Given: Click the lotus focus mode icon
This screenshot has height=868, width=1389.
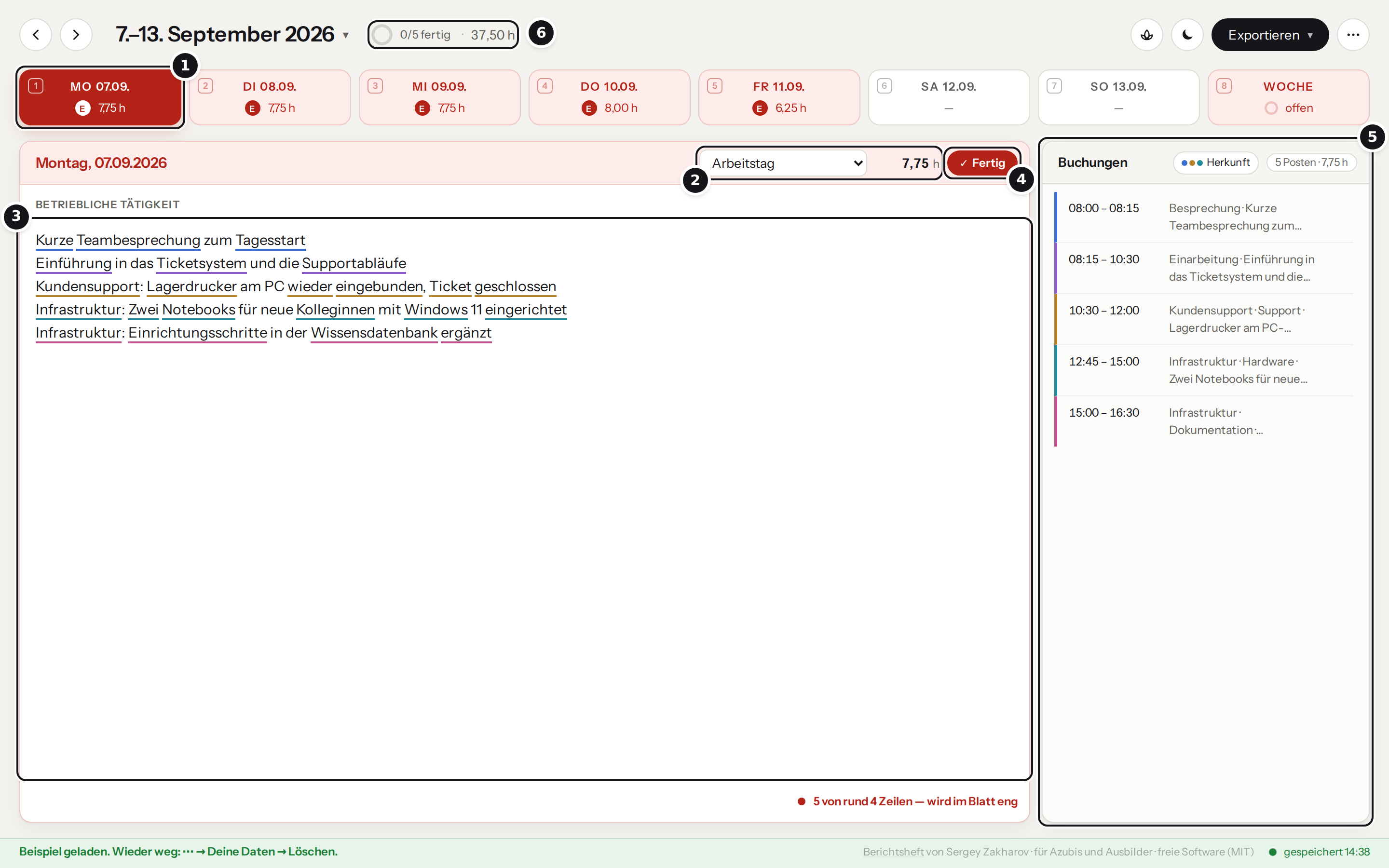Looking at the screenshot, I should (1146, 35).
